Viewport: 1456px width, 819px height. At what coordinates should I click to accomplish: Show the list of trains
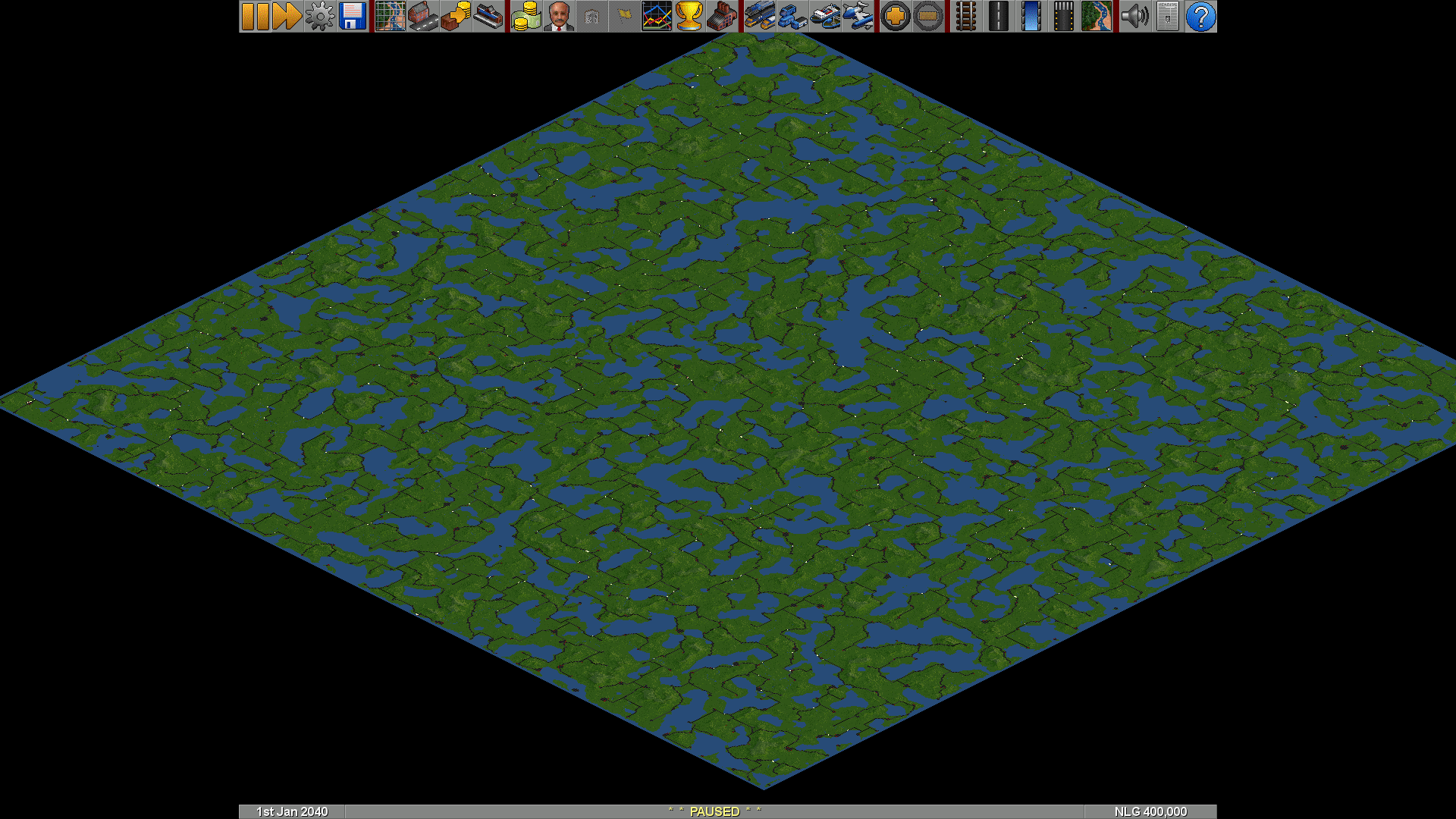click(x=760, y=16)
